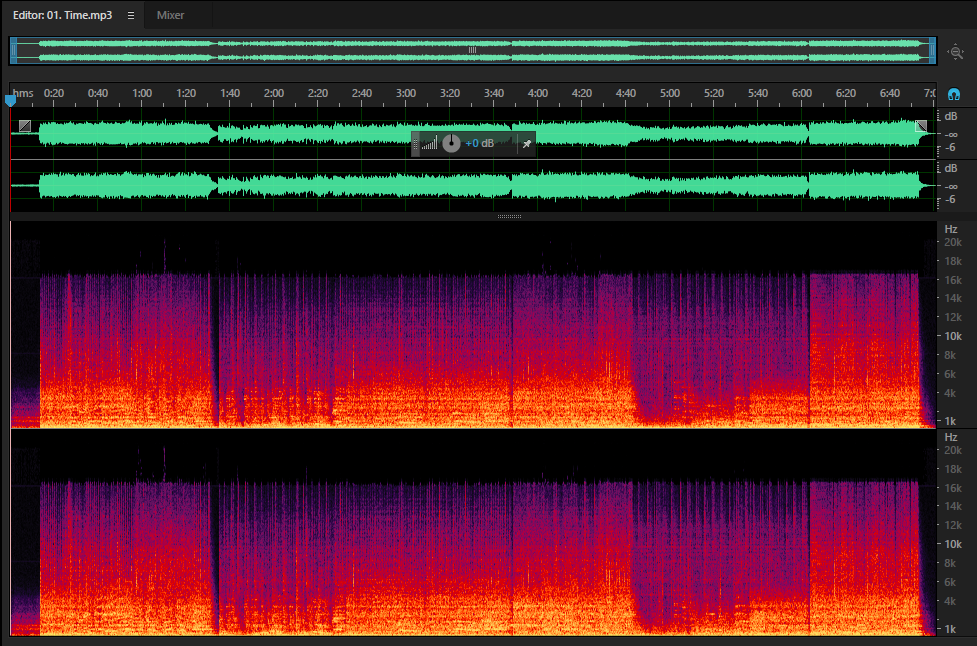The width and height of the screenshot is (977, 646).
Task: Click the 5:00 mark on time ruler
Action: pos(670,93)
